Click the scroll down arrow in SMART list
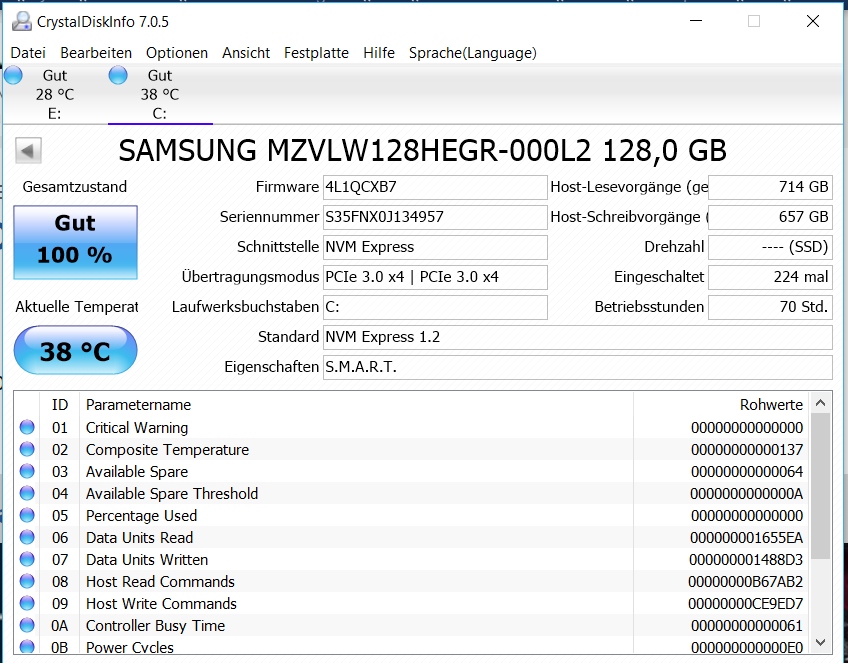Image resolution: width=848 pixels, height=663 pixels. pos(820,642)
